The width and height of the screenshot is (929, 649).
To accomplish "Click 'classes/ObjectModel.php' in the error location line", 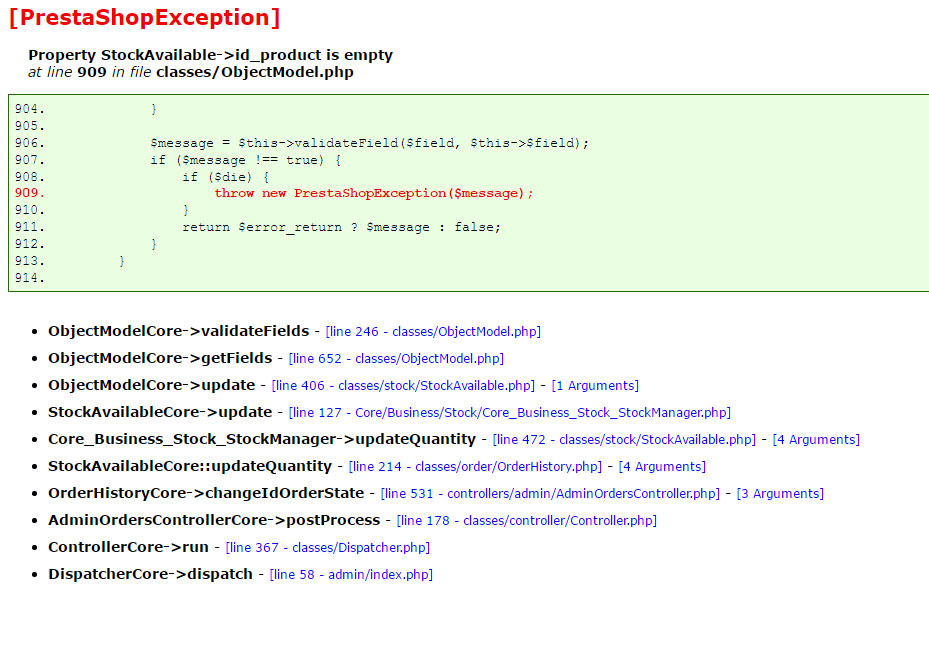I will (255, 72).
